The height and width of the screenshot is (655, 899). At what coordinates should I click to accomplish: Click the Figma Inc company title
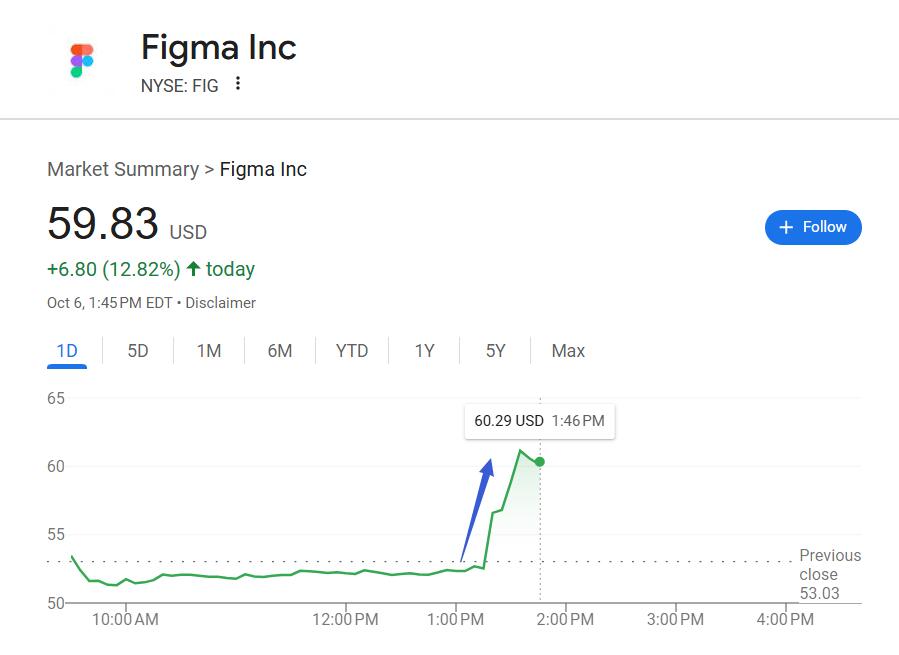pyautogui.click(x=219, y=48)
